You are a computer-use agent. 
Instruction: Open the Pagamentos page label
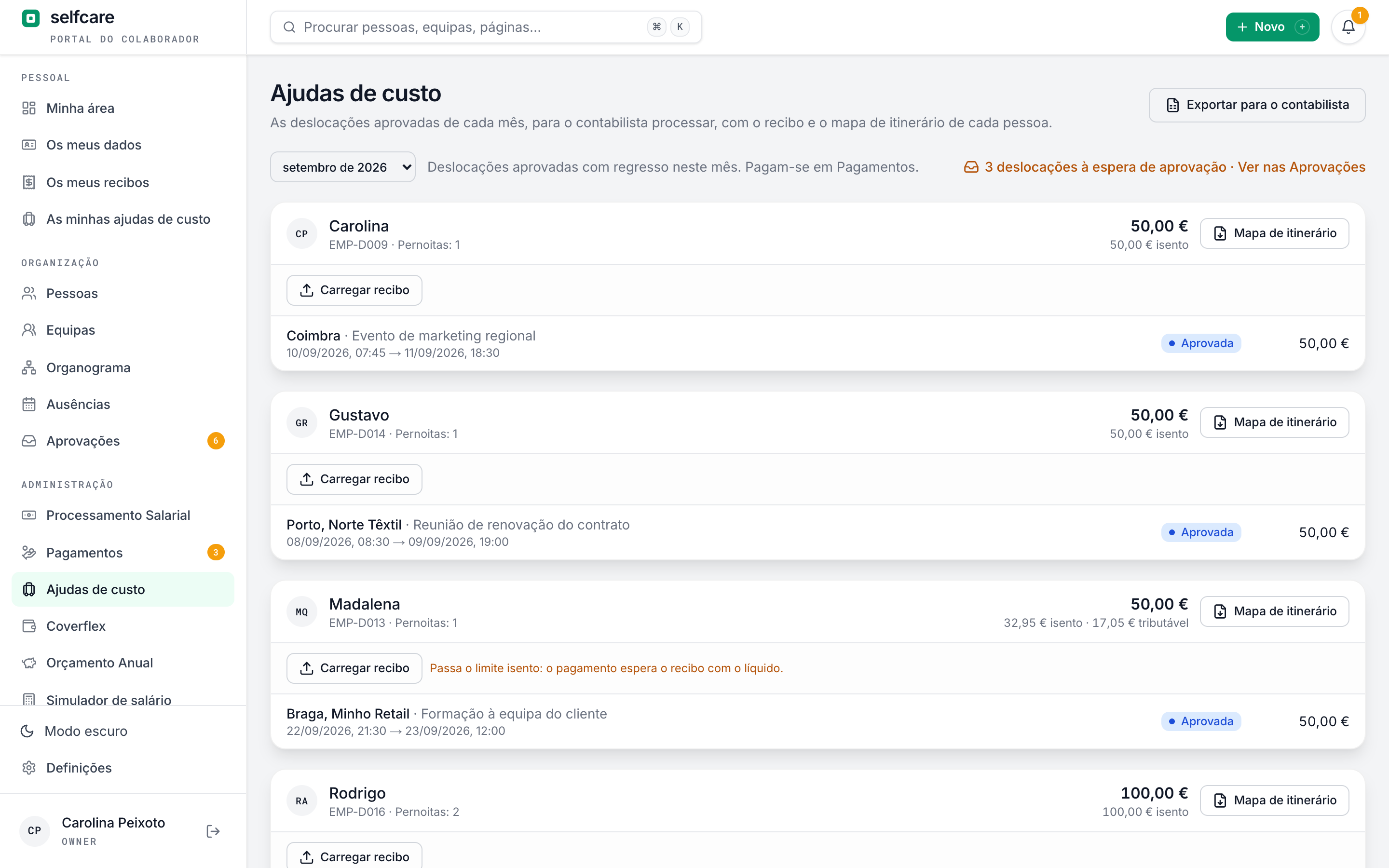(84, 552)
